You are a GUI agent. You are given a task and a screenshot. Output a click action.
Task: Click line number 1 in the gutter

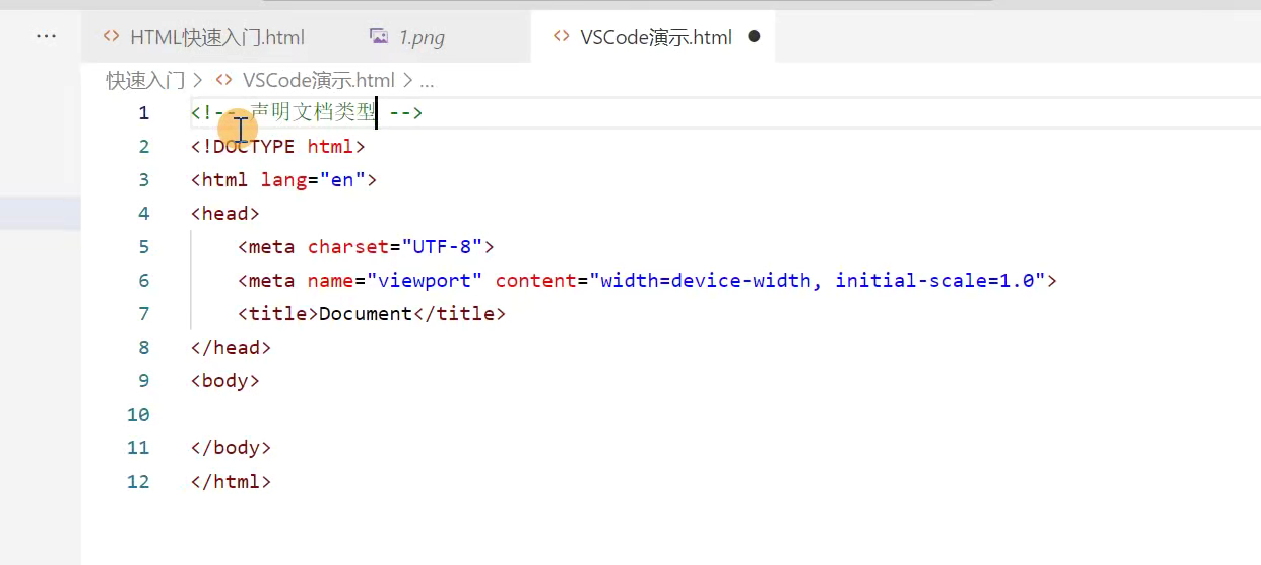tap(143, 113)
